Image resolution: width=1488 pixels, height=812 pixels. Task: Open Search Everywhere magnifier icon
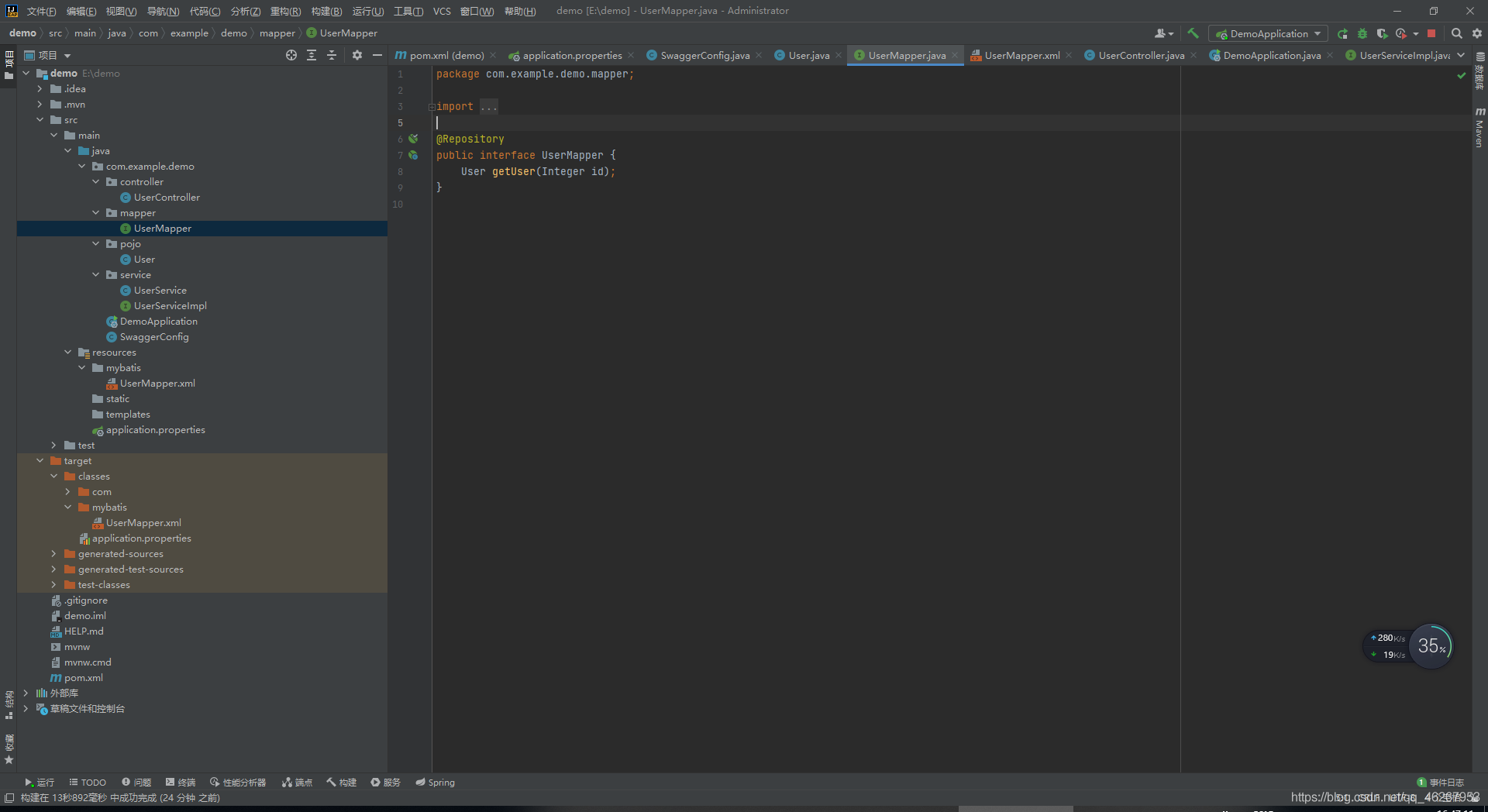click(1456, 33)
